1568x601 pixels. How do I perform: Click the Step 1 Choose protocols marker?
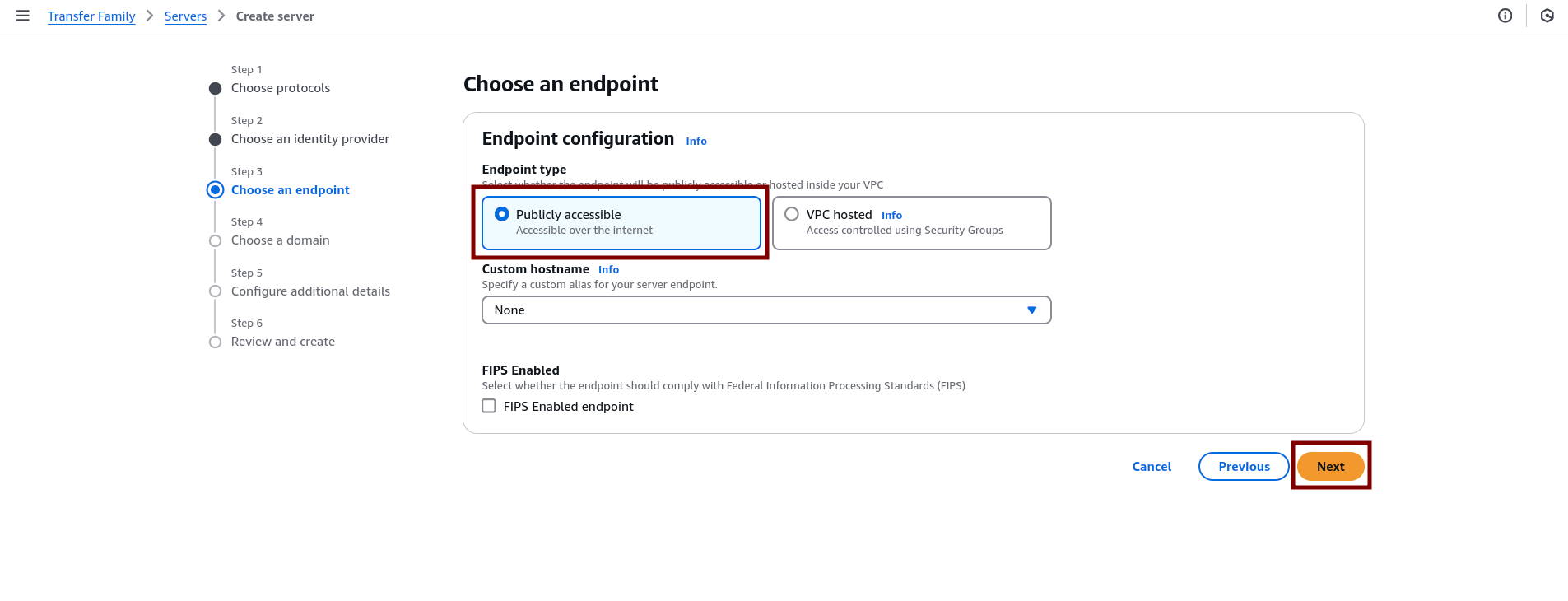pos(216,89)
